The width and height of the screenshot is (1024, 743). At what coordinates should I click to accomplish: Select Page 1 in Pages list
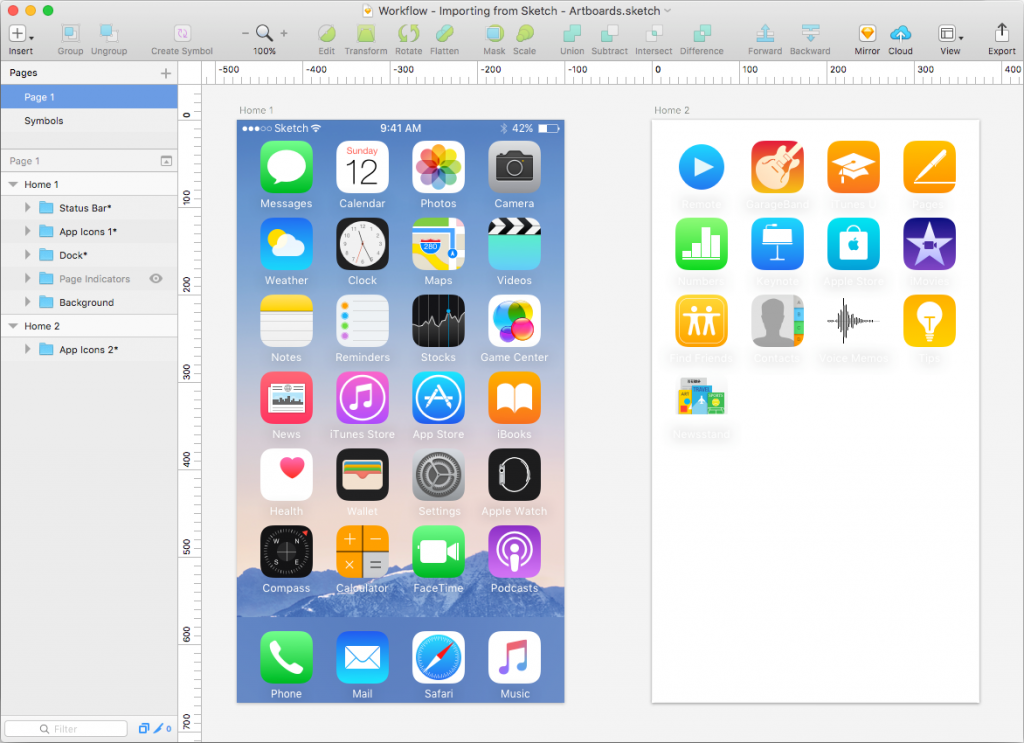tap(89, 97)
